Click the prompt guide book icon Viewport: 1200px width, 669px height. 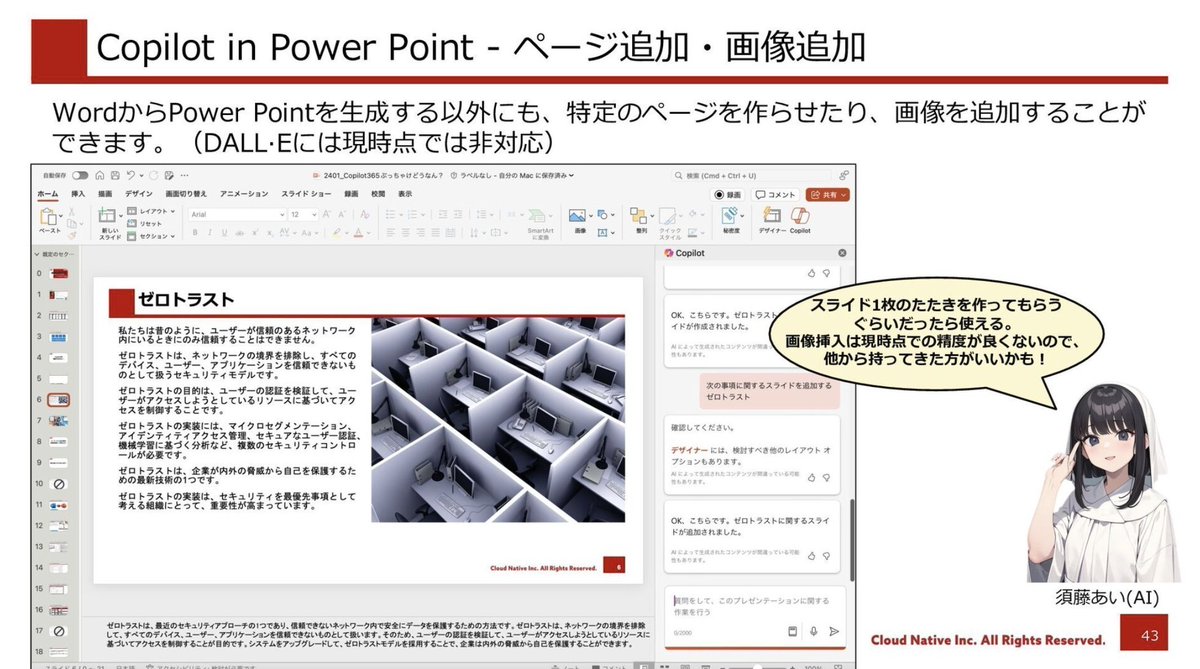[792, 631]
